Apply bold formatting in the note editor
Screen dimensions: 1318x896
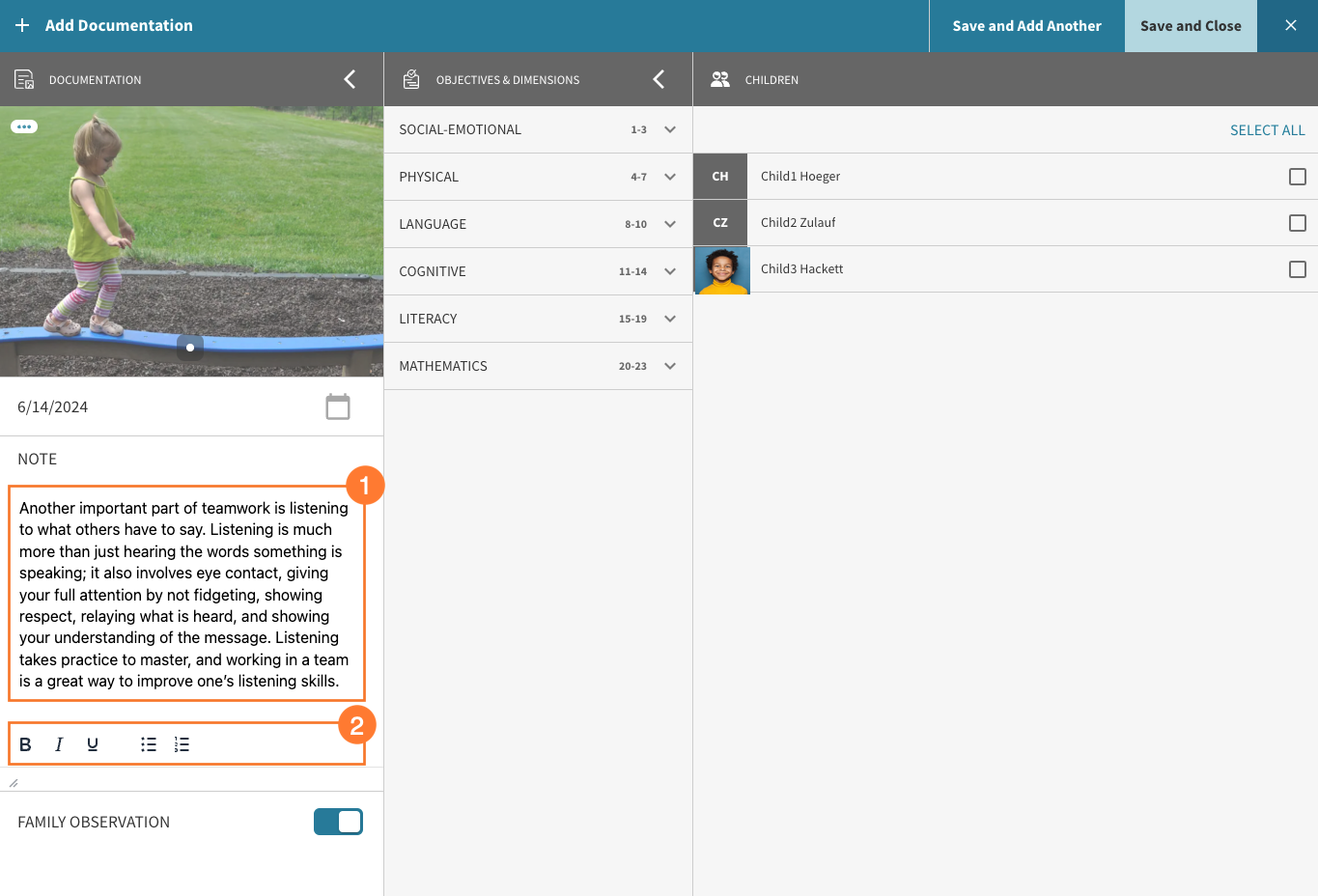24,743
